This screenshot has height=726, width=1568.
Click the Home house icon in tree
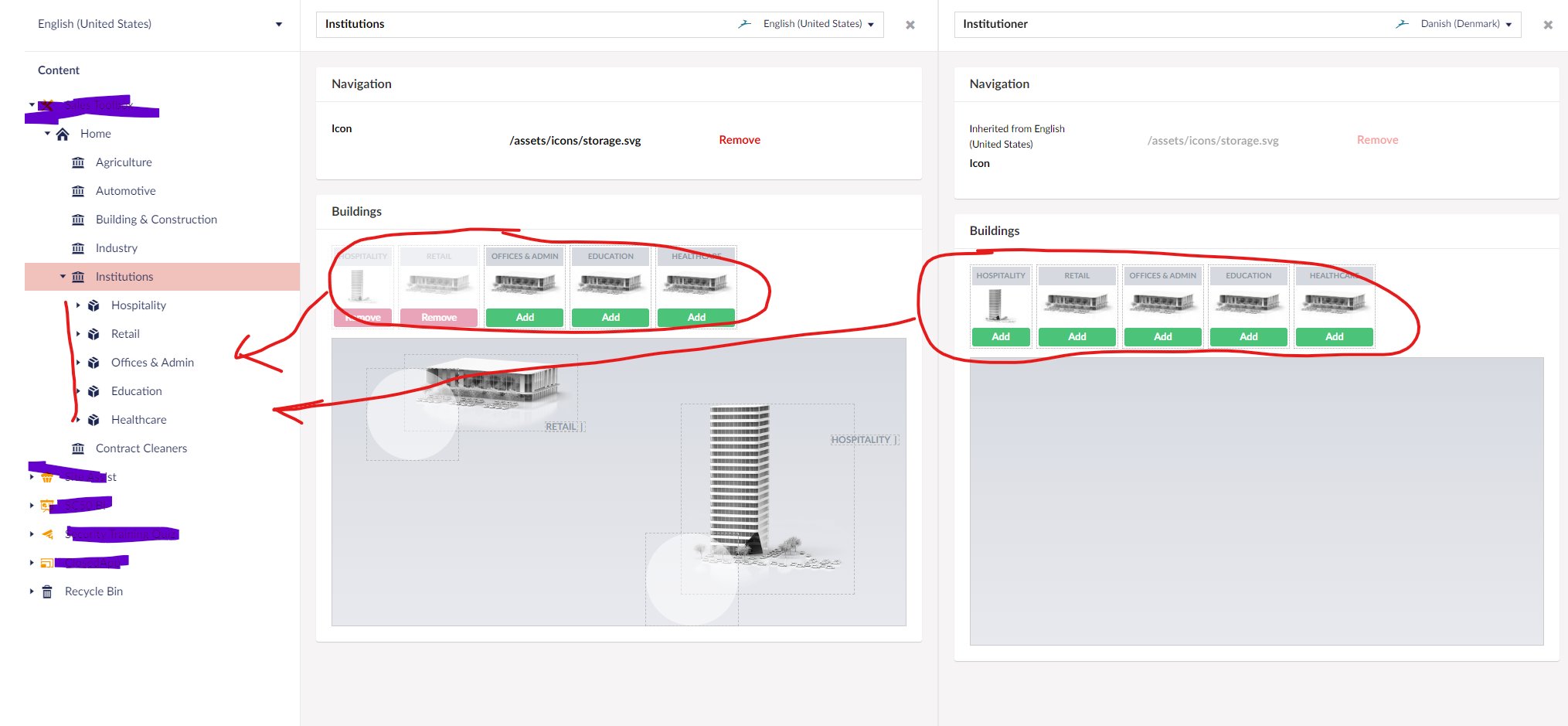pyautogui.click(x=63, y=134)
